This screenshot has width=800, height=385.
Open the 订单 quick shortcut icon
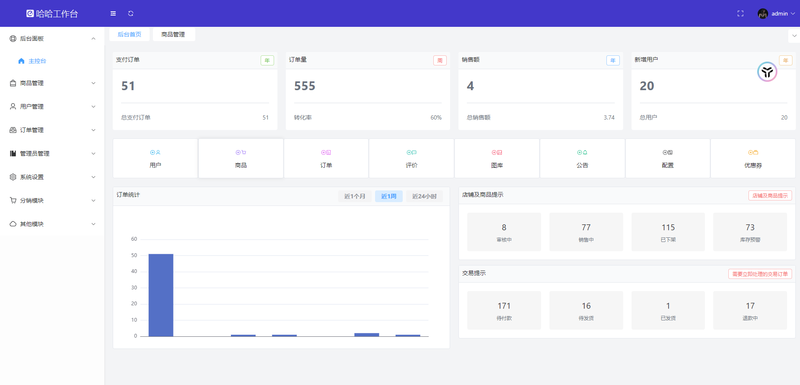coord(326,152)
